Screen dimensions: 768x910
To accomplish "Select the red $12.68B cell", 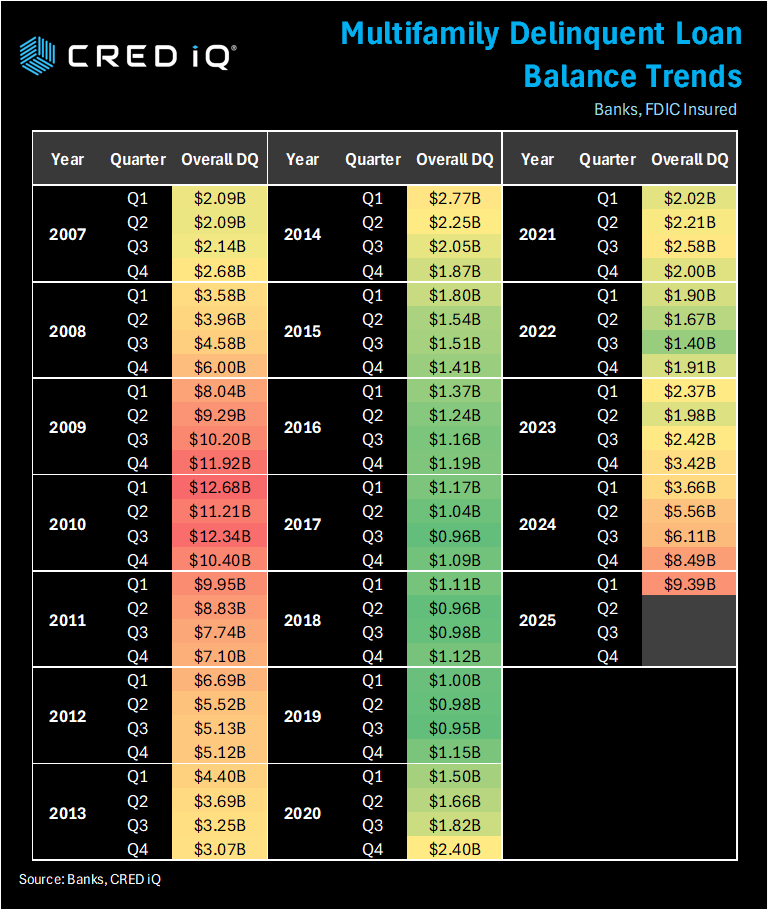I will 219,487.
